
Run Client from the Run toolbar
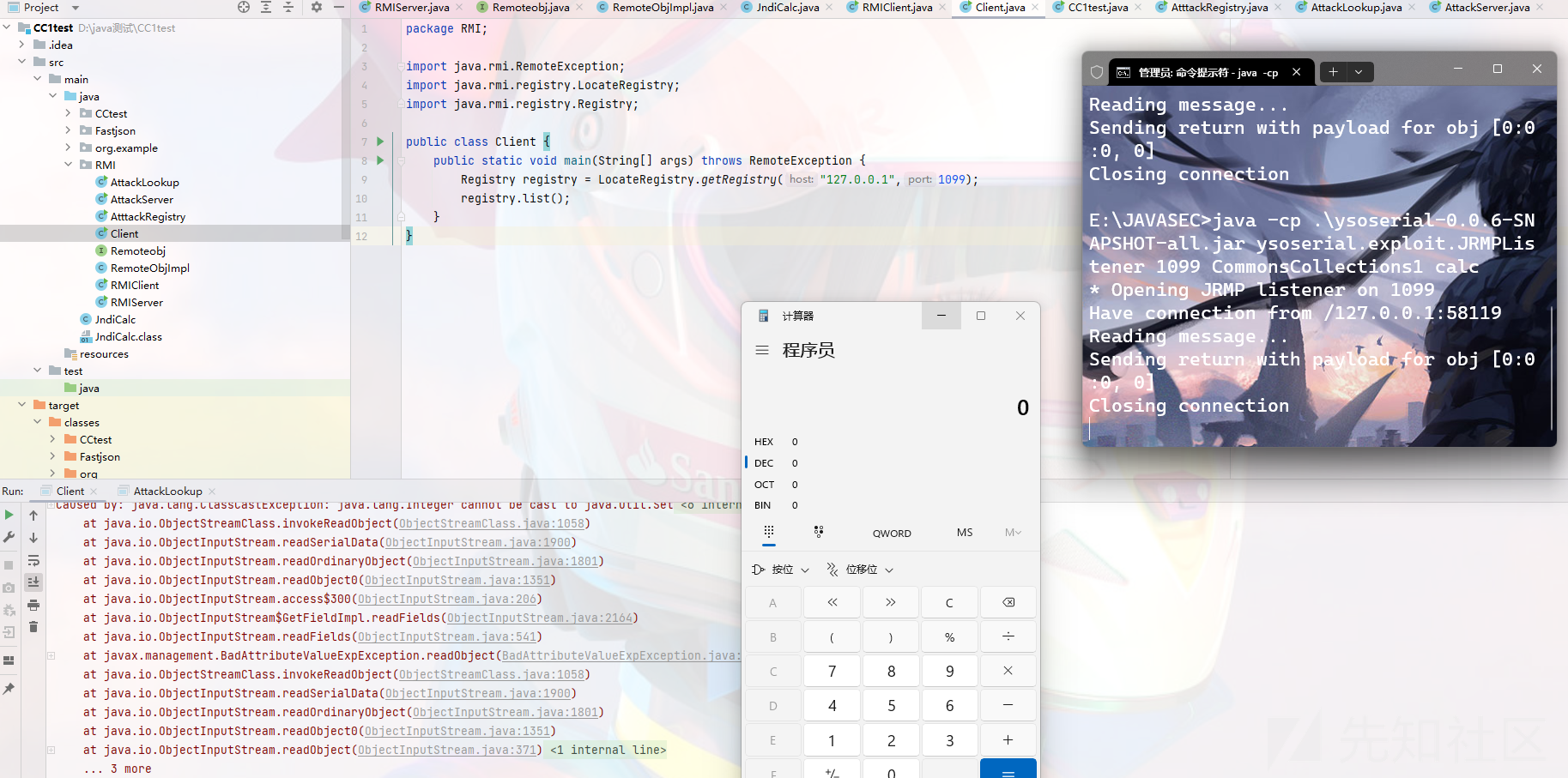(9, 515)
